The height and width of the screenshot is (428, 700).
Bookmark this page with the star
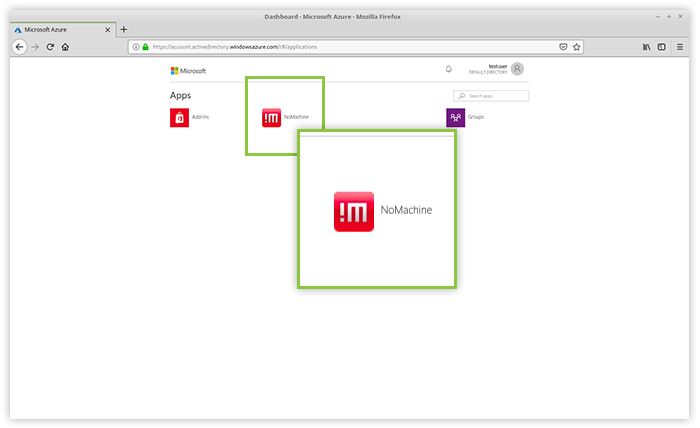[x=576, y=47]
